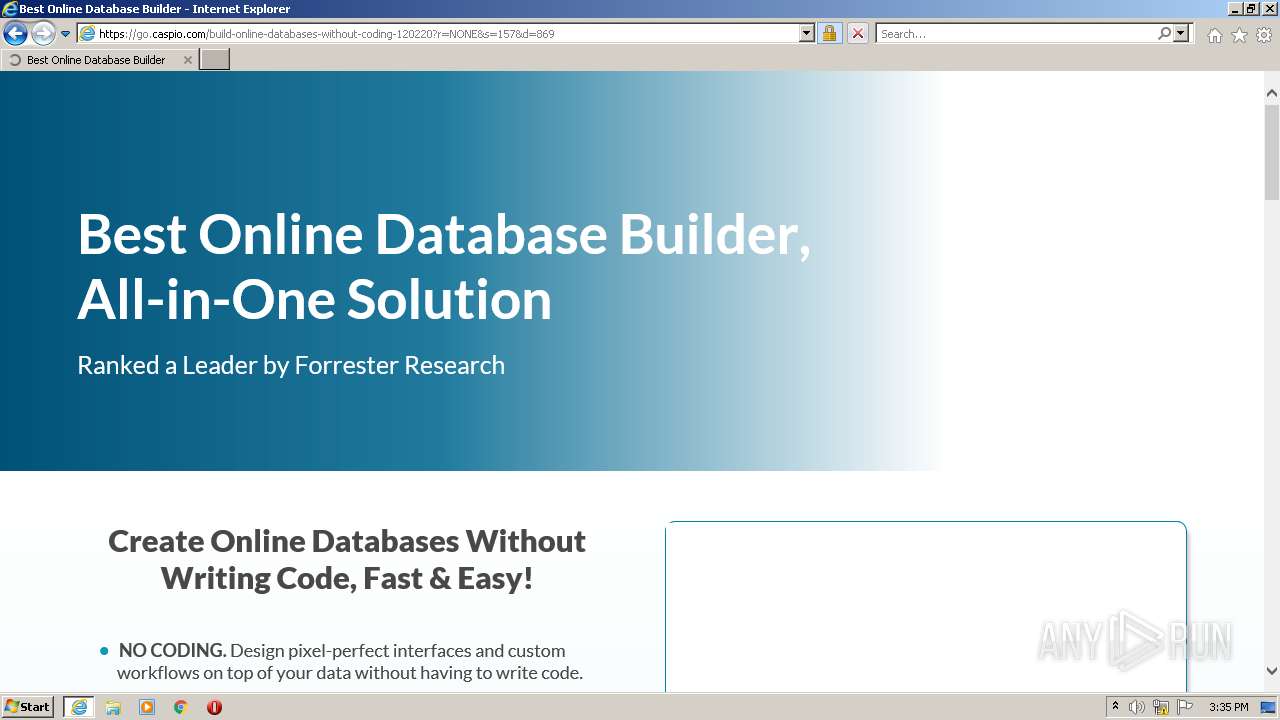
Task: Select the Best Online Database Builder tab
Action: click(98, 60)
